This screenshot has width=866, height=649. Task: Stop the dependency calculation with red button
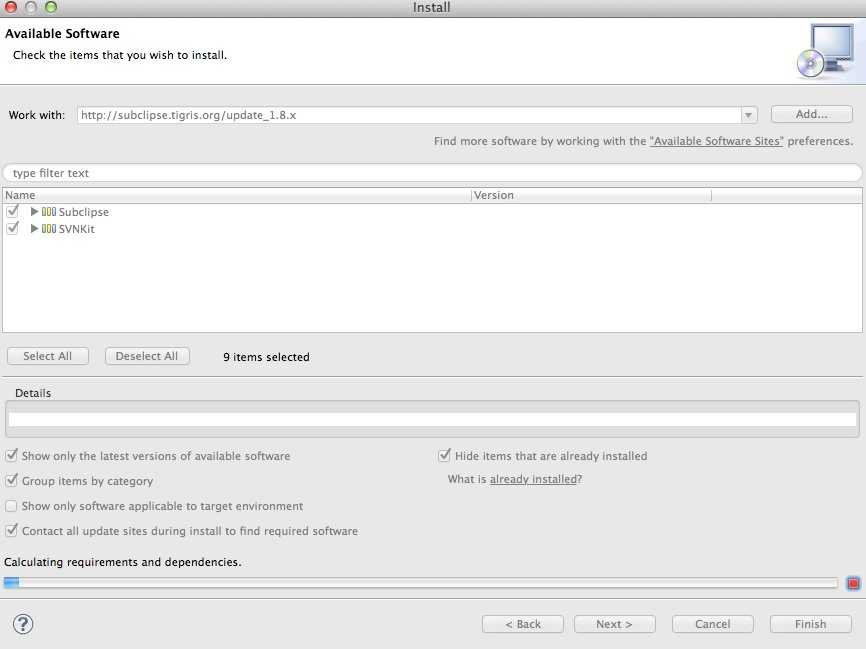(x=853, y=583)
